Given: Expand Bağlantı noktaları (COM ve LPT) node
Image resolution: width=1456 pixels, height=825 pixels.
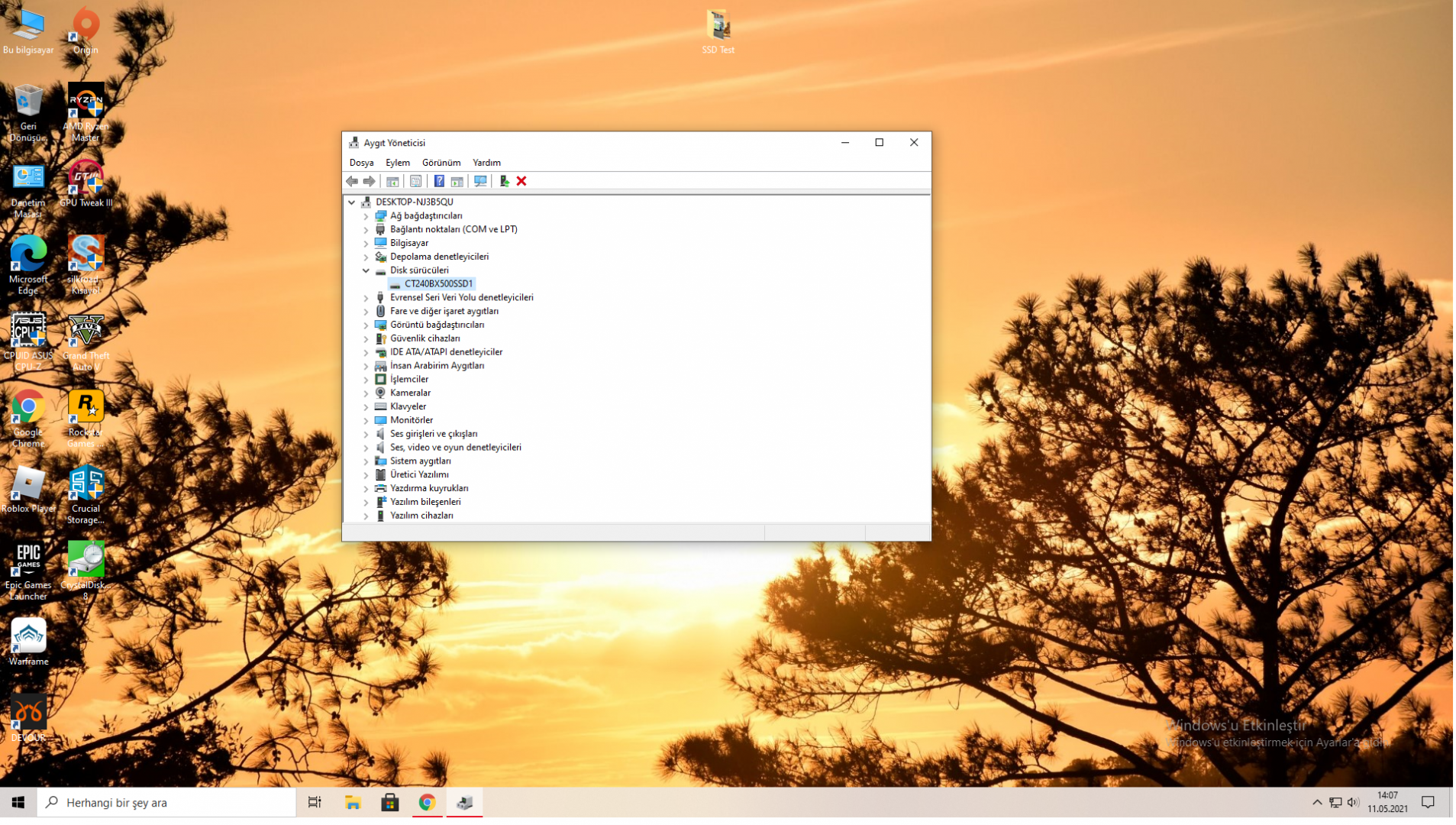Looking at the screenshot, I should pyautogui.click(x=366, y=230).
